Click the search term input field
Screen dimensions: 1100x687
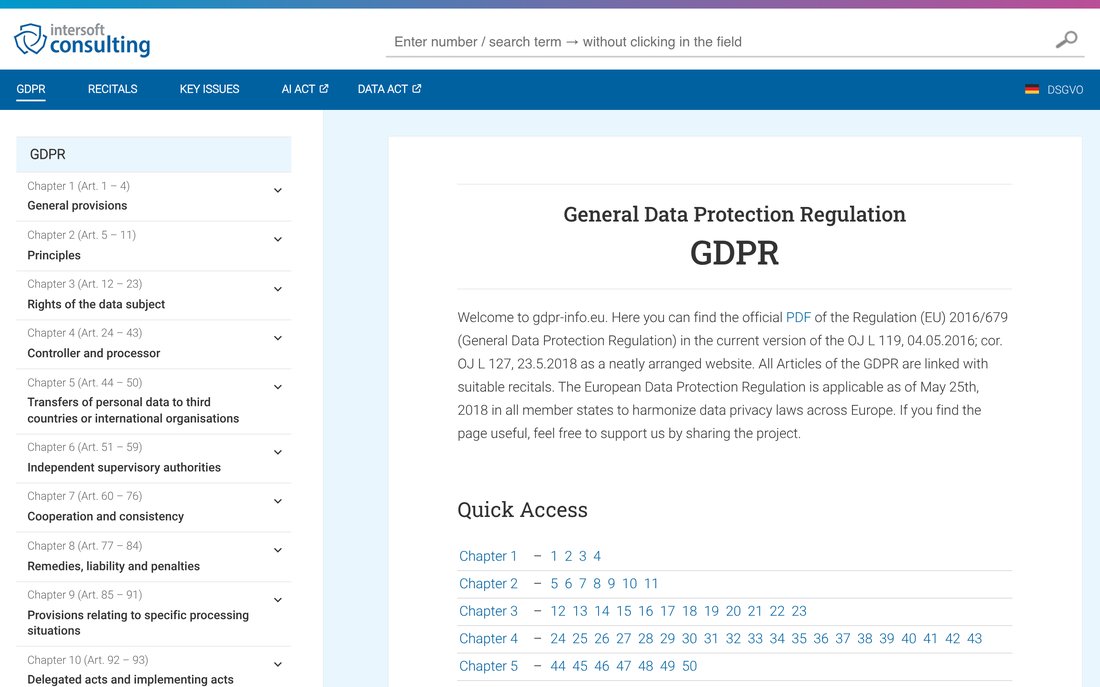point(719,41)
